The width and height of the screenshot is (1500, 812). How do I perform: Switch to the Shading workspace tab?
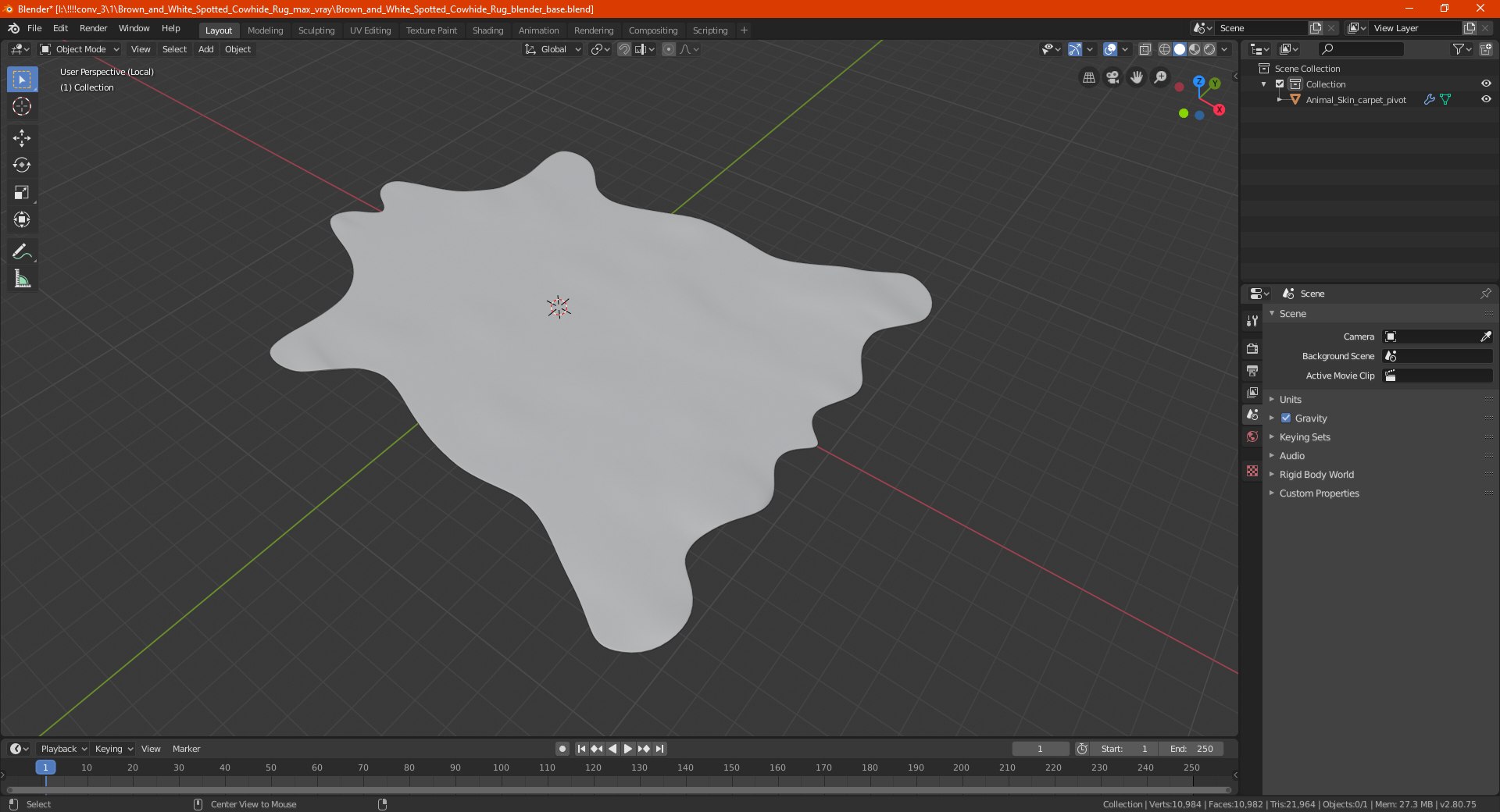[487, 30]
